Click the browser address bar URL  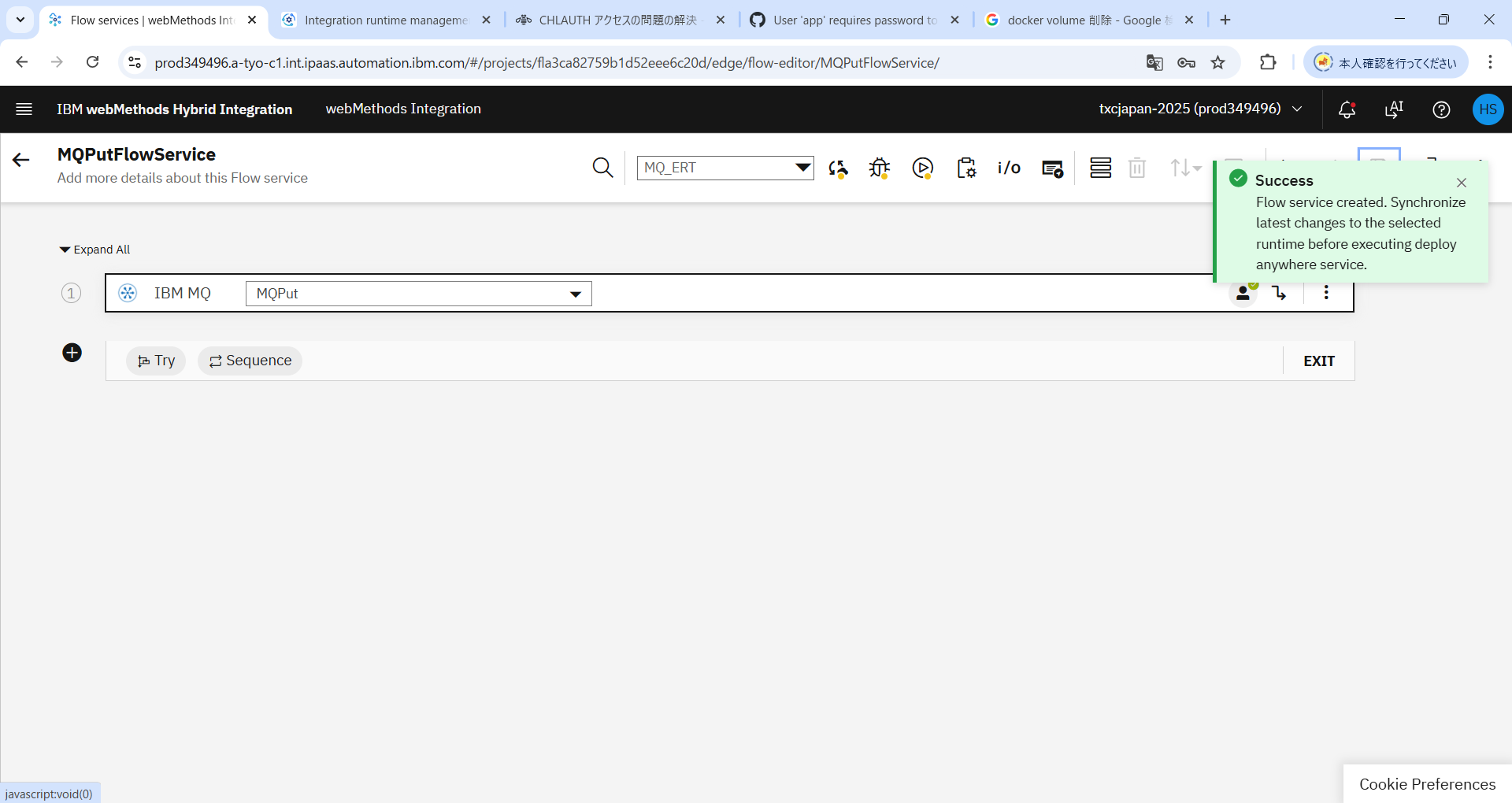coord(547,63)
